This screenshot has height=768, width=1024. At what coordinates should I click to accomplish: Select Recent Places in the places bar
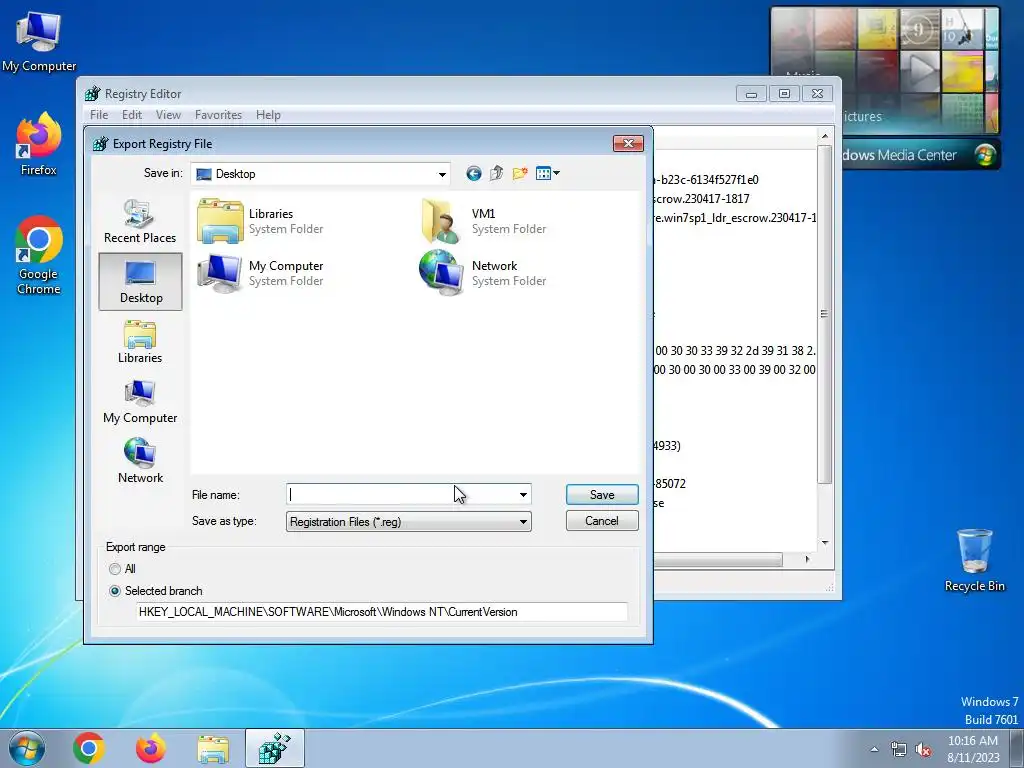[140, 222]
